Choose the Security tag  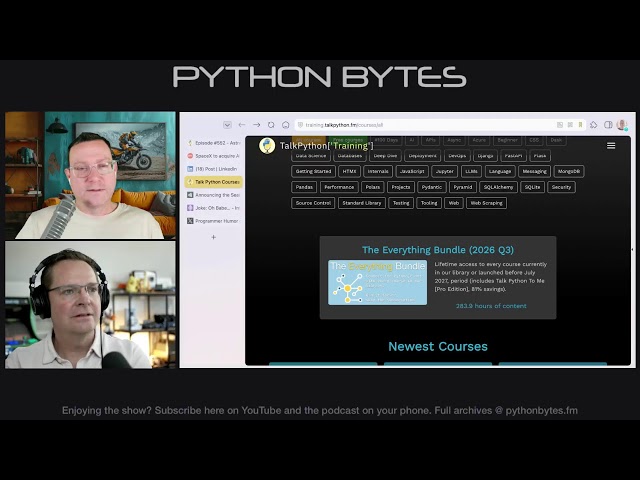pos(562,187)
